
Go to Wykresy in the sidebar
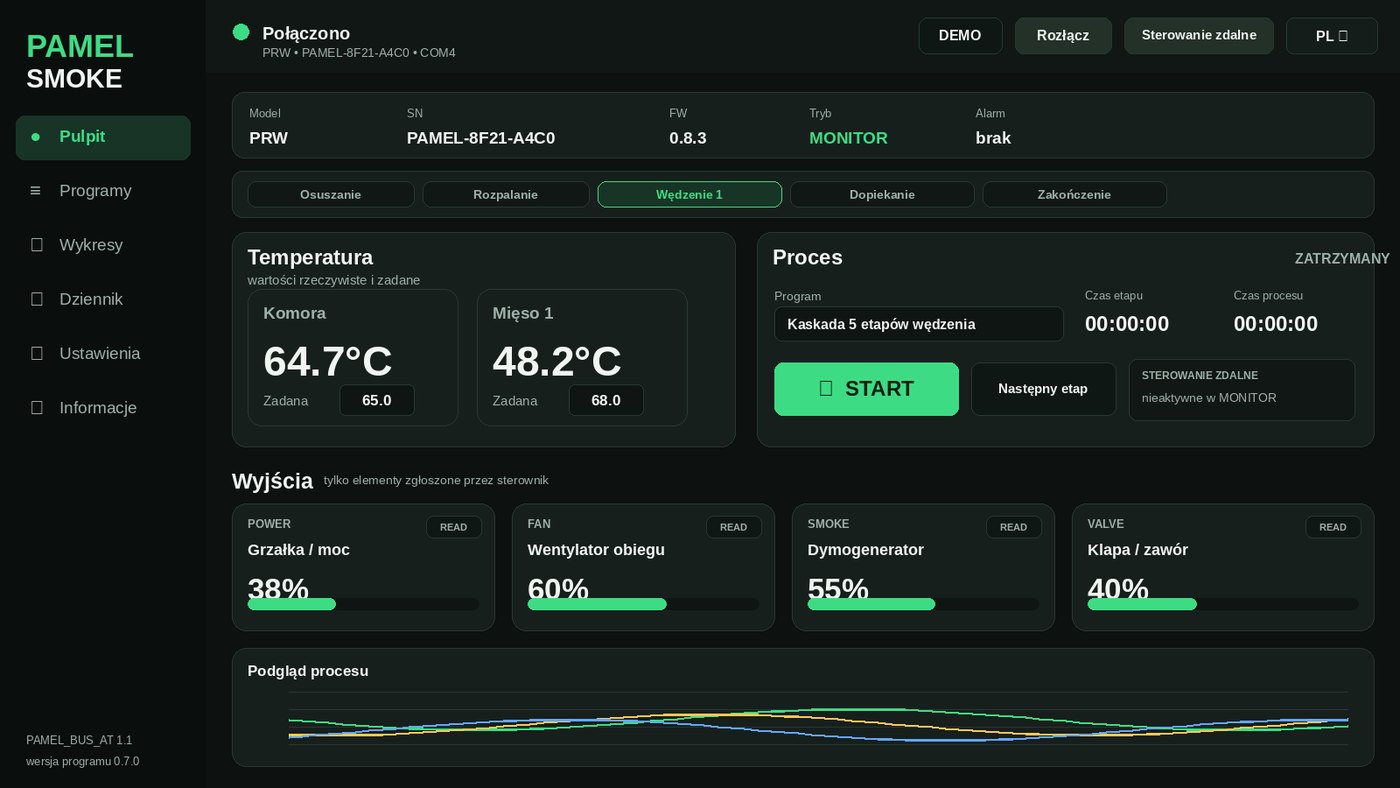point(103,245)
